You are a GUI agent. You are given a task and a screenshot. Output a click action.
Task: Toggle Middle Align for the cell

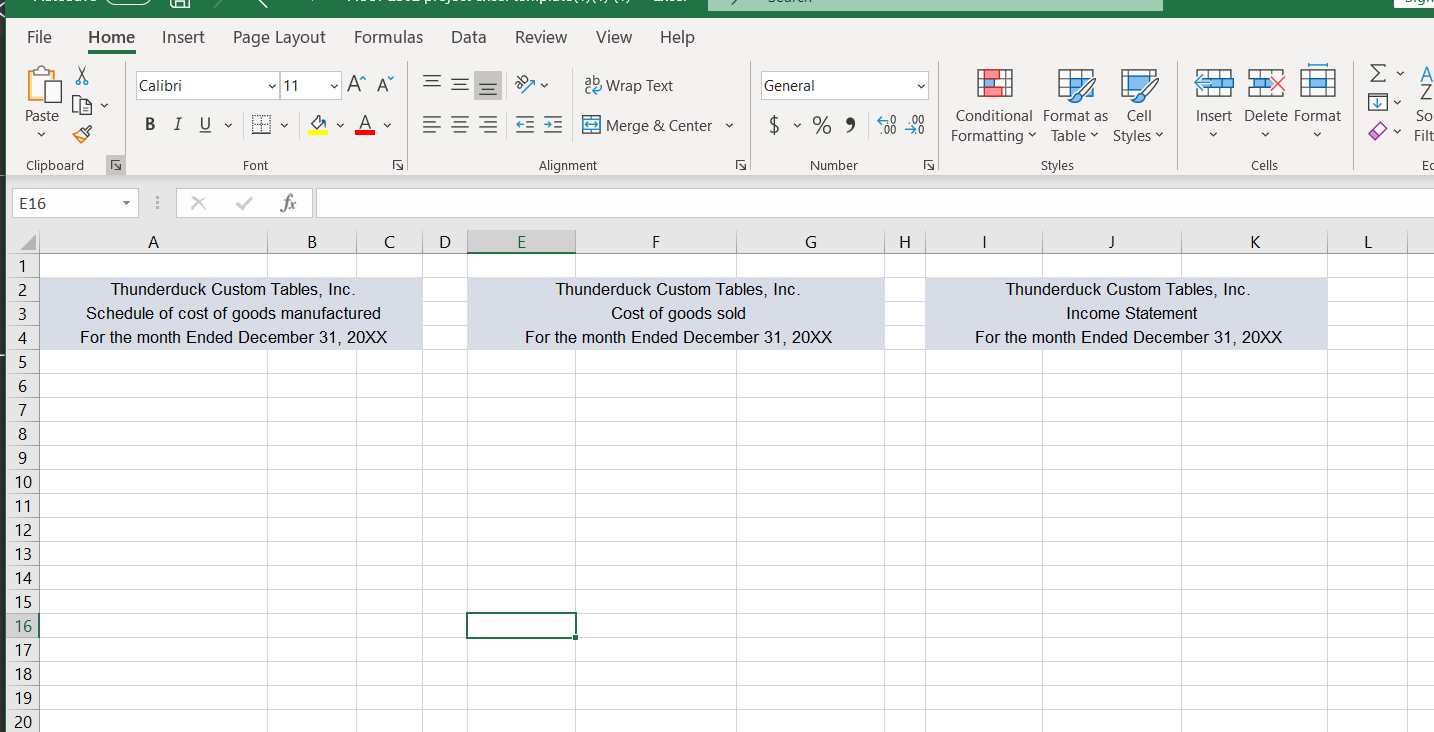460,85
